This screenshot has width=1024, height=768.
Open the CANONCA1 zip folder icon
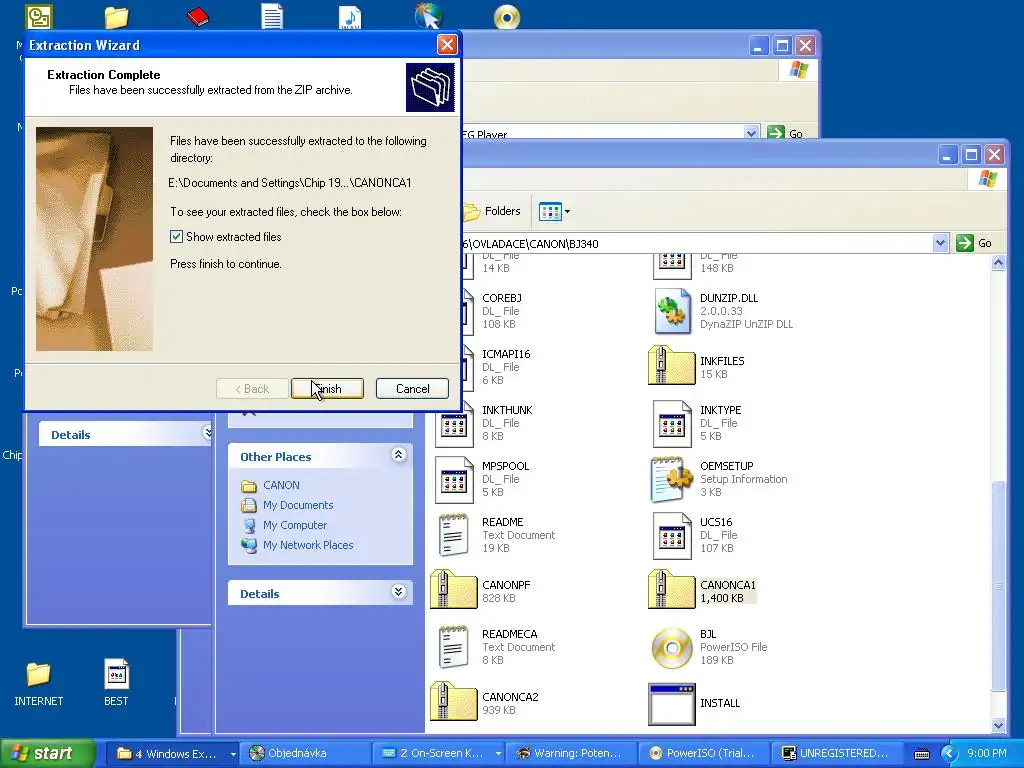point(671,590)
